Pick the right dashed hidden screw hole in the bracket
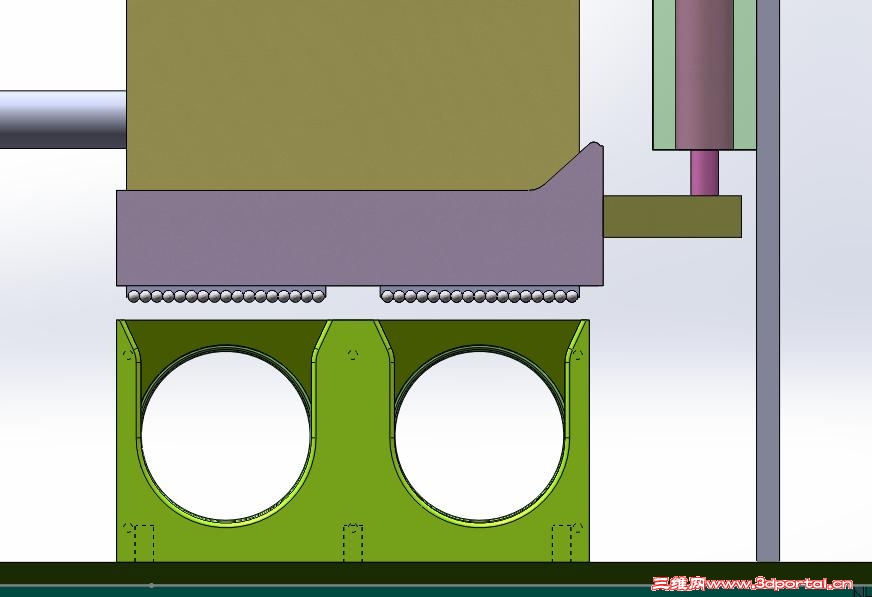The height and width of the screenshot is (597, 872). [562, 543]
